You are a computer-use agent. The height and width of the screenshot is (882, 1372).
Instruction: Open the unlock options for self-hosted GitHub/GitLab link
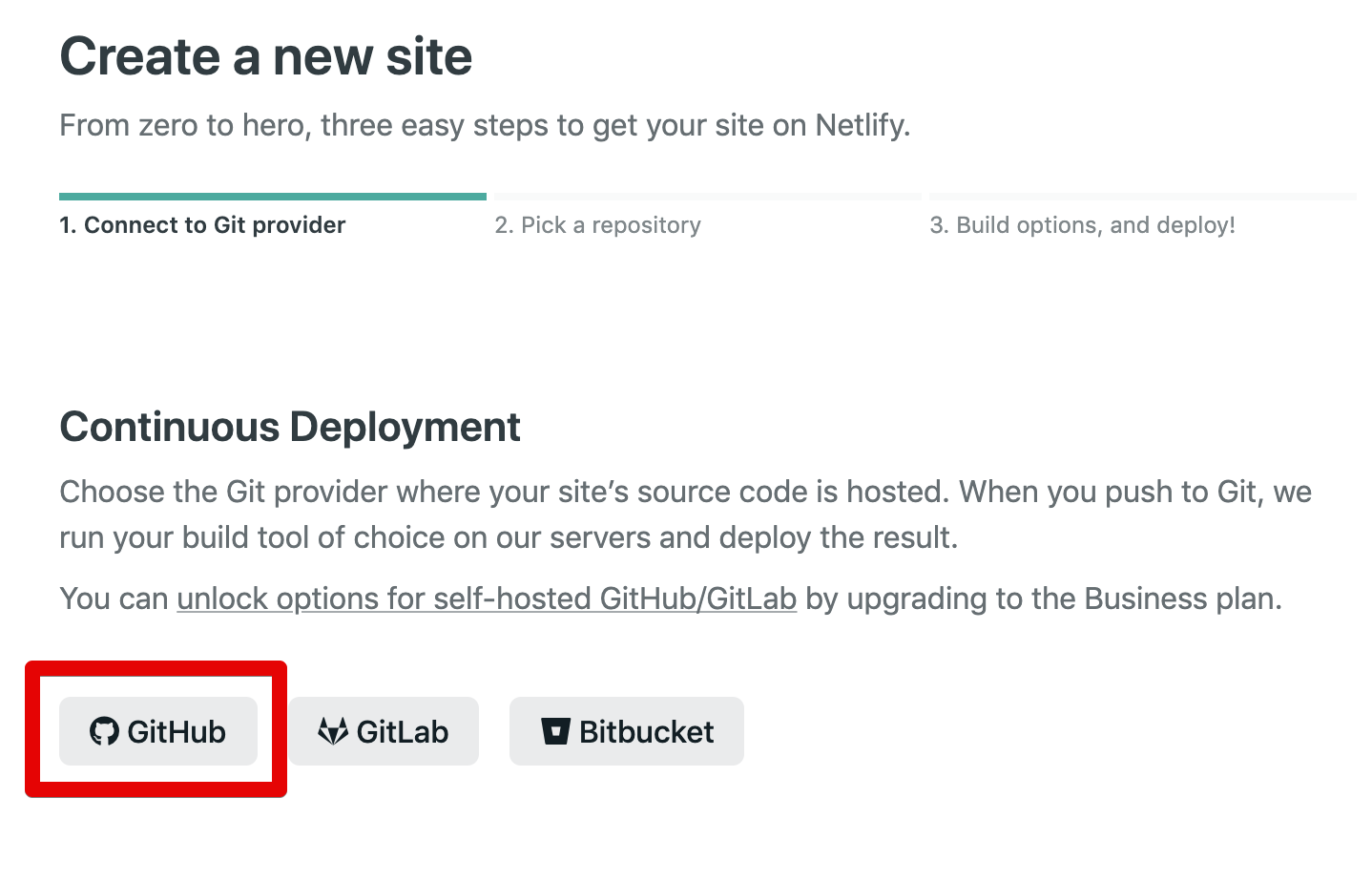tap(487, 598)
